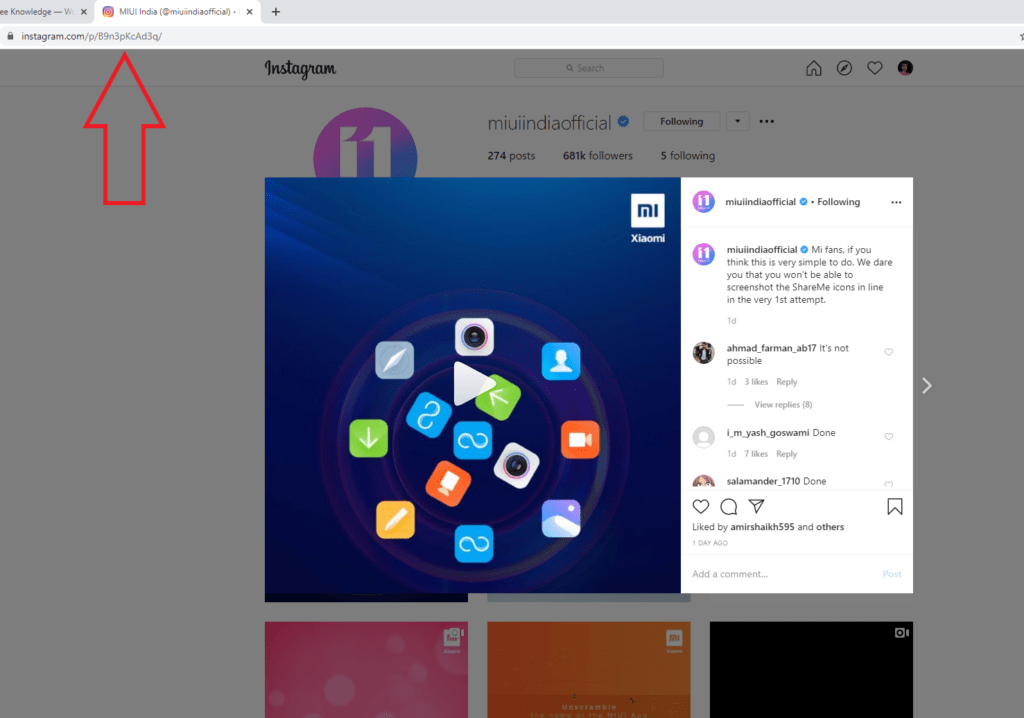Click ahmad_farman_ab17's avatar
Image resolution: width=1024 pixels, height=718 pixels.
tap(703, 353)
